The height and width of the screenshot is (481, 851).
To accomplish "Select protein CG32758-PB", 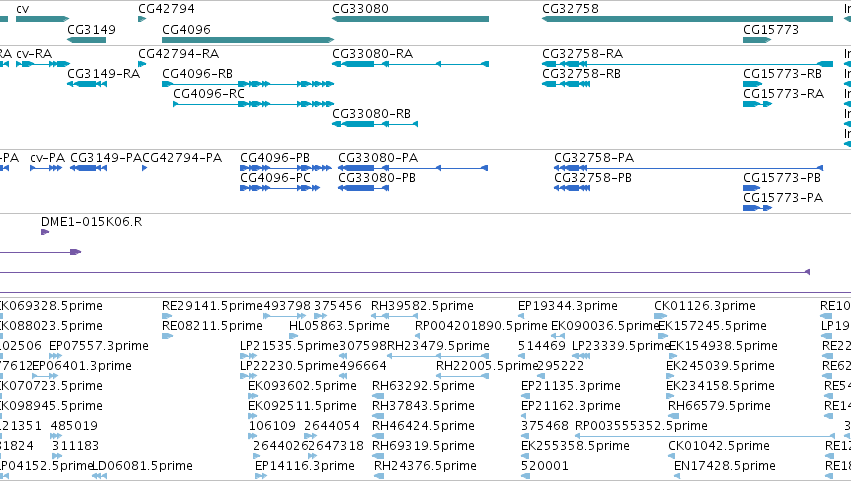I will (572, 188).
